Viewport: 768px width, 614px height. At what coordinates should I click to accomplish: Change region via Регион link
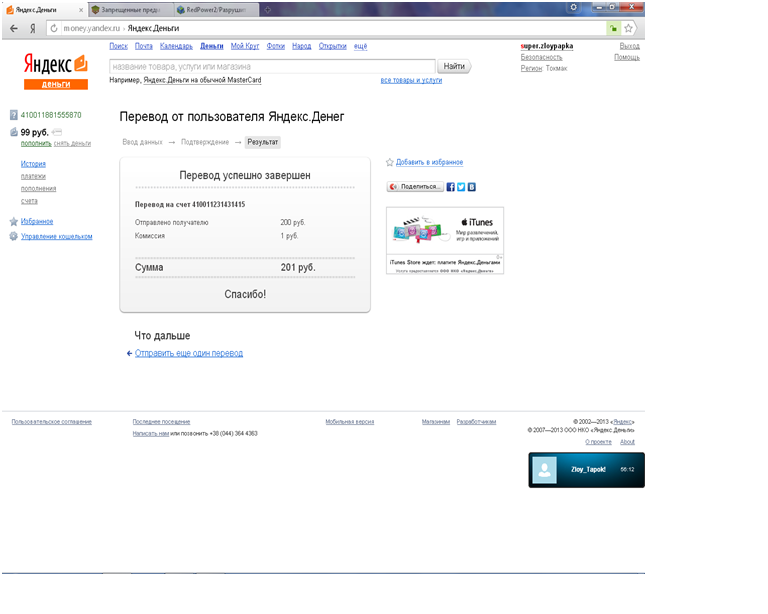(531, 69)
